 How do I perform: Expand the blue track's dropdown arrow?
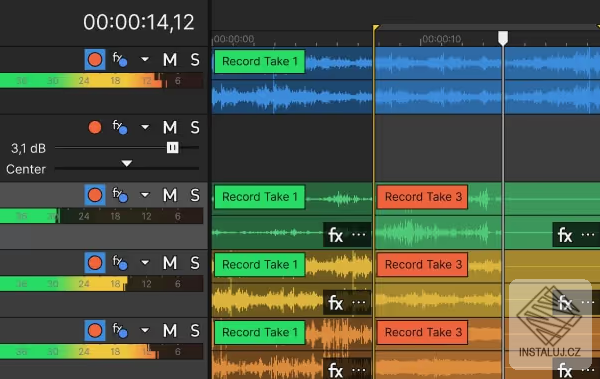(145, 59)
